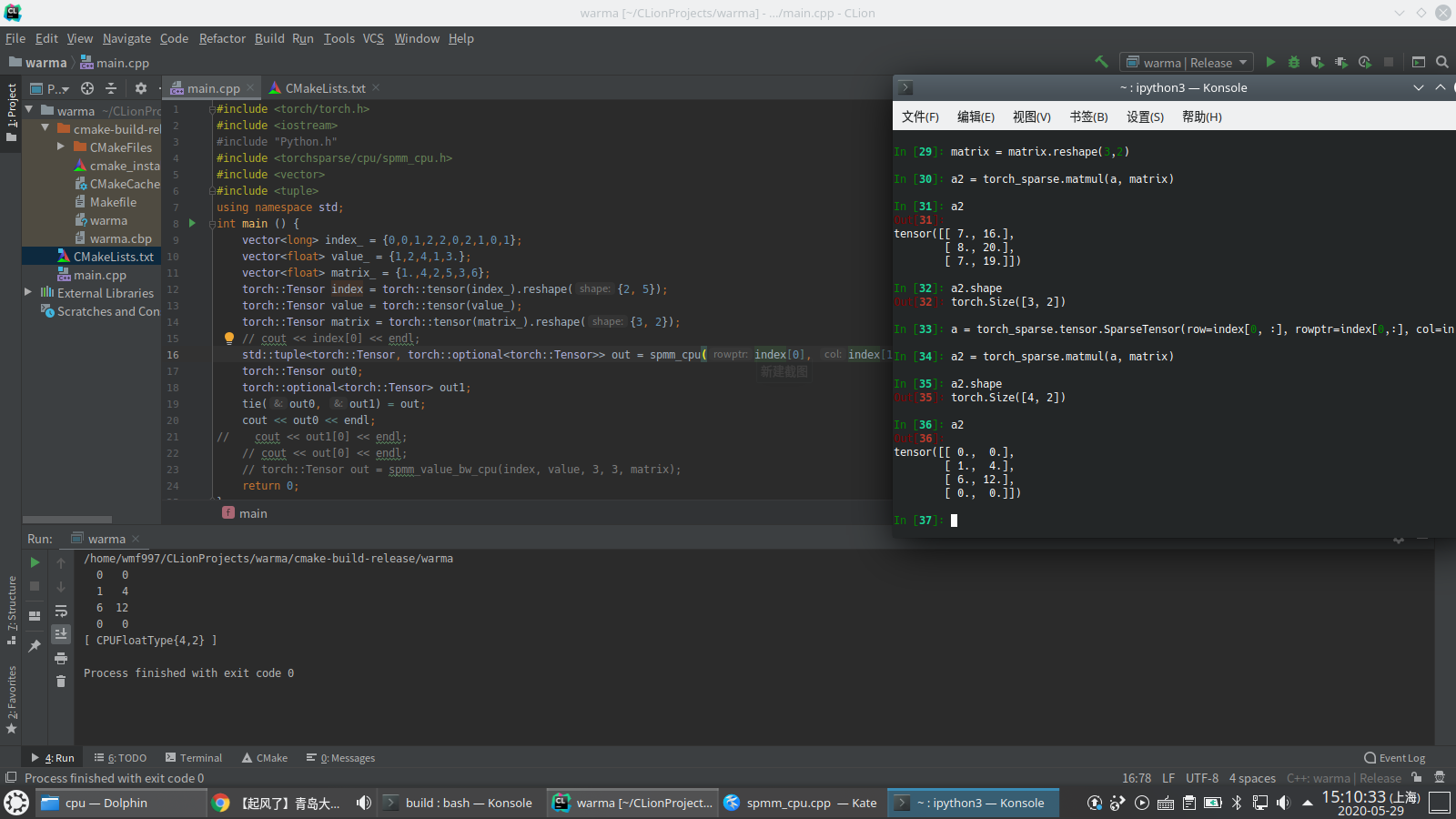1456x819 pixels.
Task: Collapse the warma root folder
Action: [x=29, y=110]
